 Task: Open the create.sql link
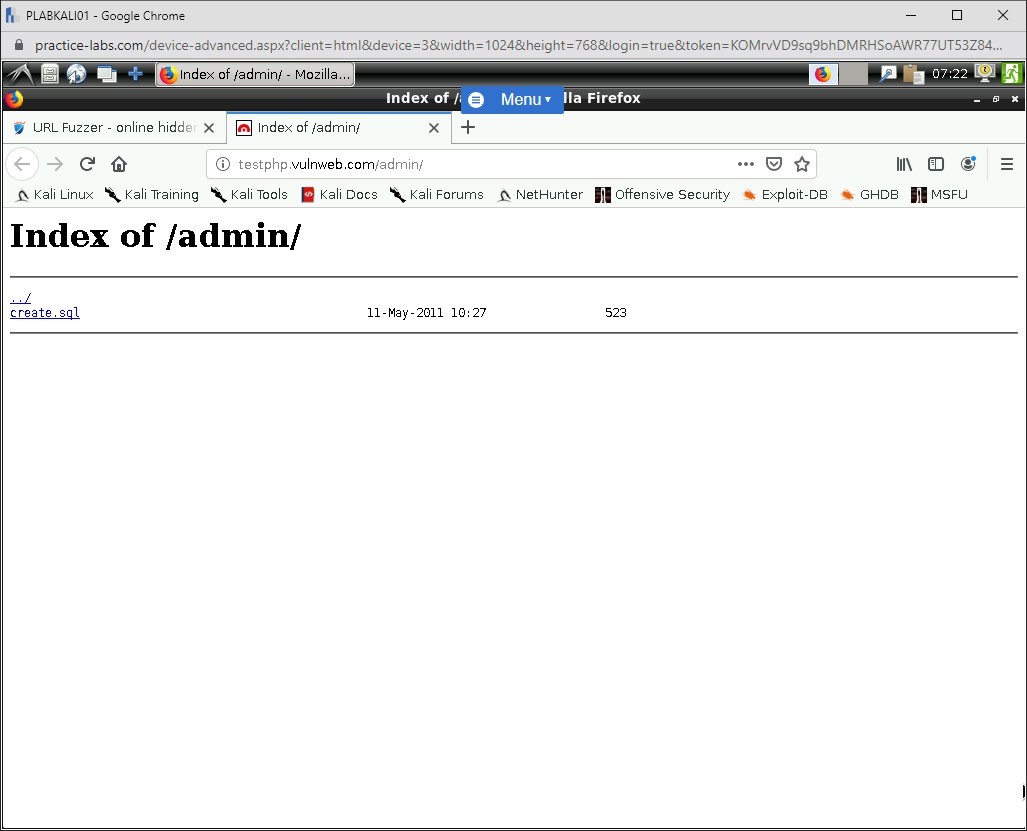click(44, 312)
